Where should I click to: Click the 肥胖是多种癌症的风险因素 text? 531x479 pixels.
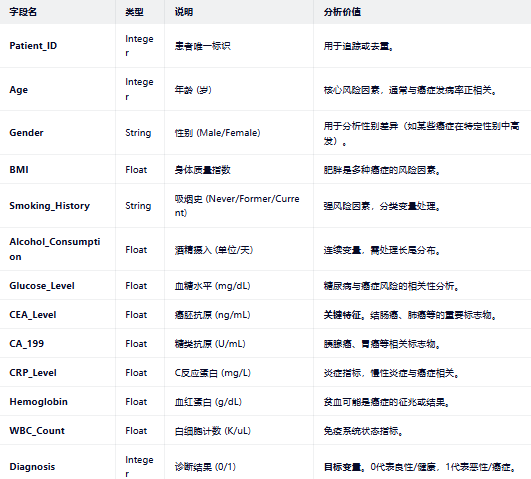click(382, 170)
